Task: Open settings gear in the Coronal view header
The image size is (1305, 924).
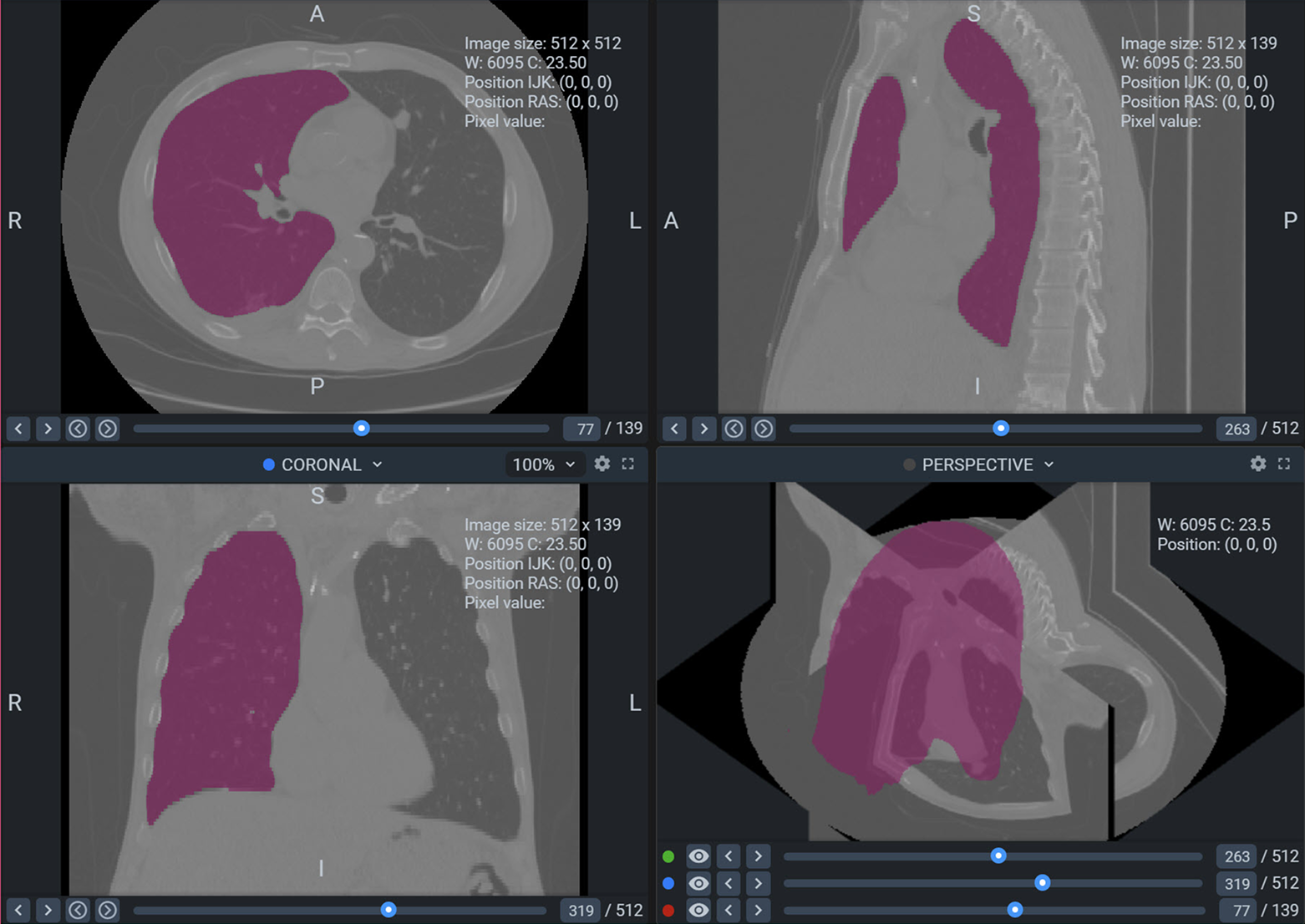Action: [602, 464]
